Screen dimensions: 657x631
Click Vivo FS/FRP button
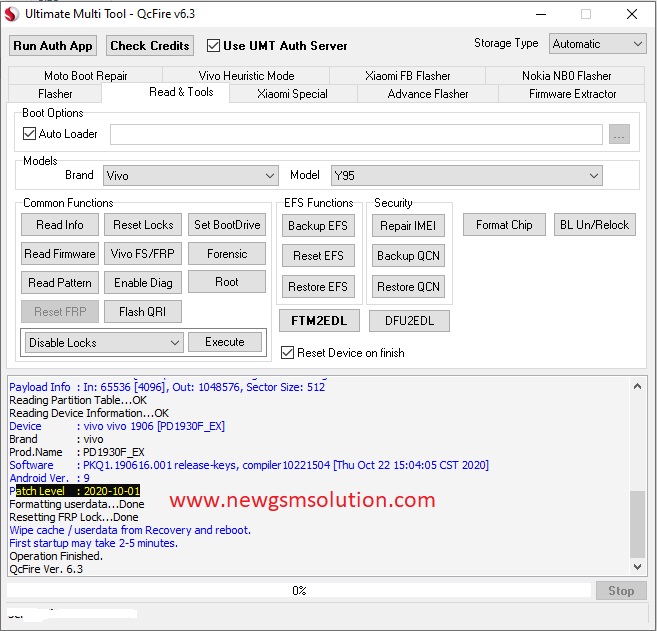143,254
